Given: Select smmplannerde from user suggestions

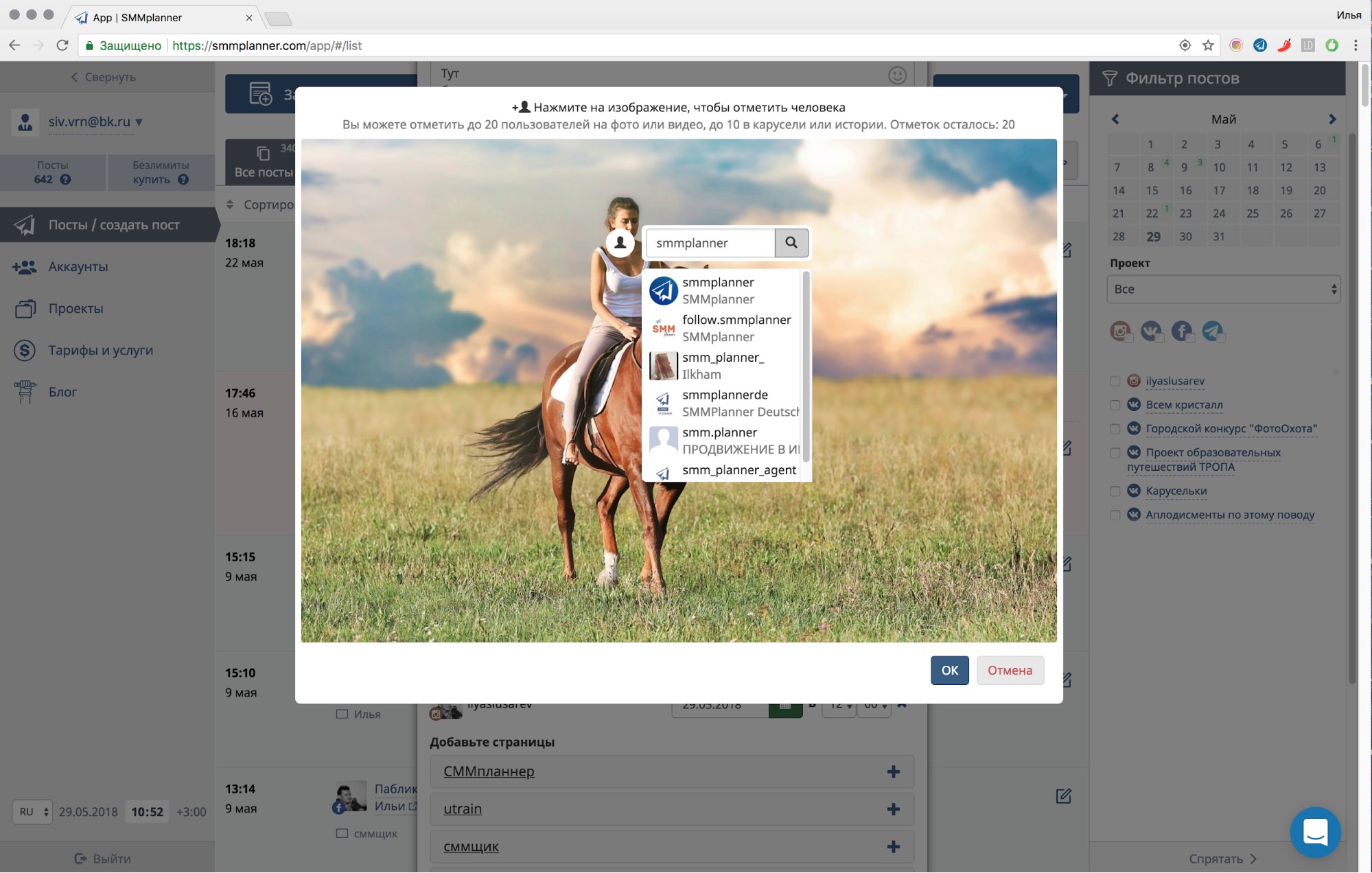Looking at the screenshot, I should pyautogui.click(x=725, y=403).
